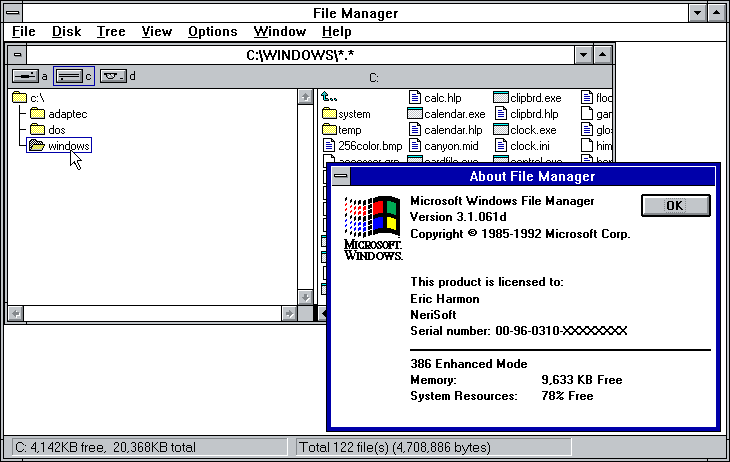Select clock.exe program file
Viewport: 730px width, 462px height.
point(525,130)
